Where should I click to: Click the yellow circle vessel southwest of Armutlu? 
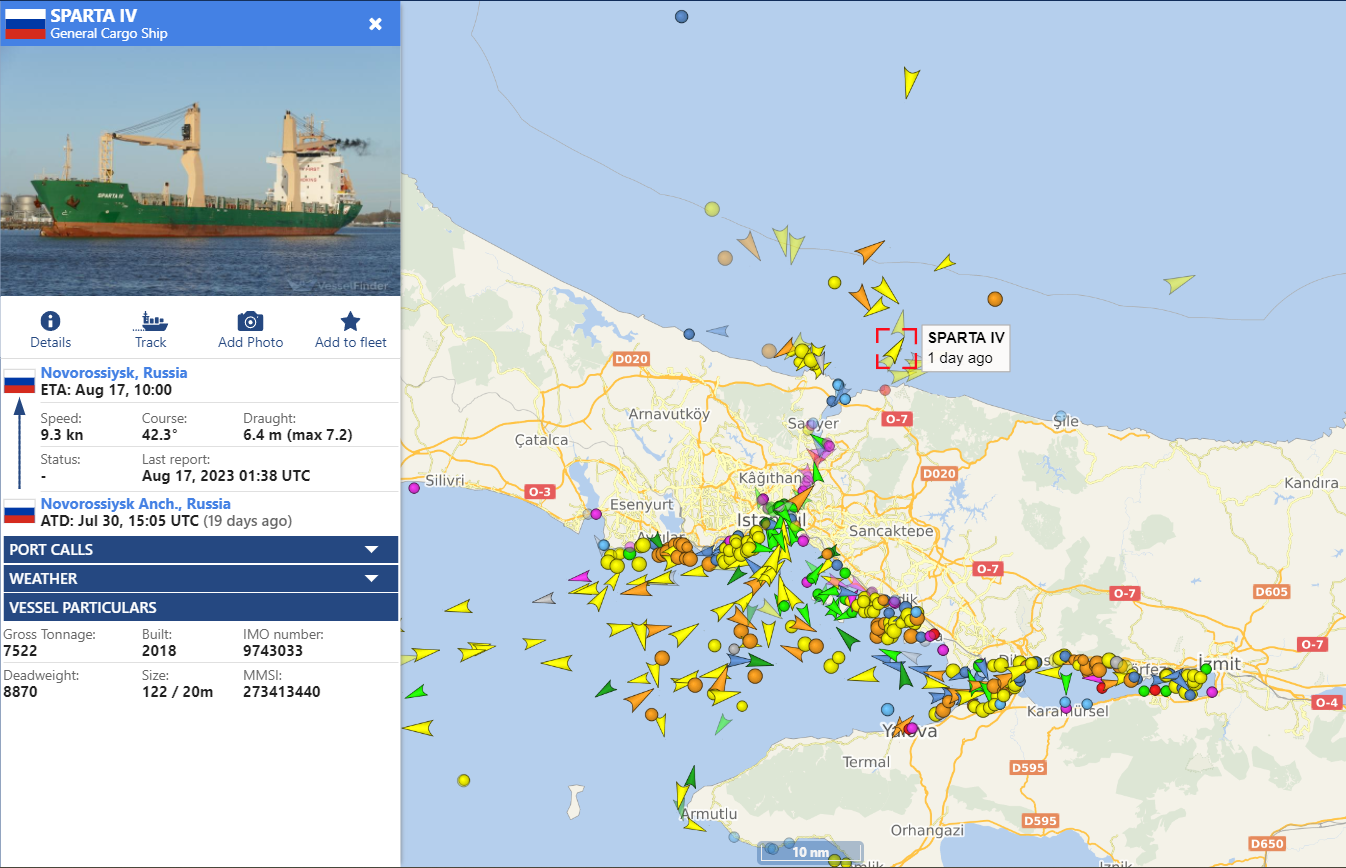463,780
